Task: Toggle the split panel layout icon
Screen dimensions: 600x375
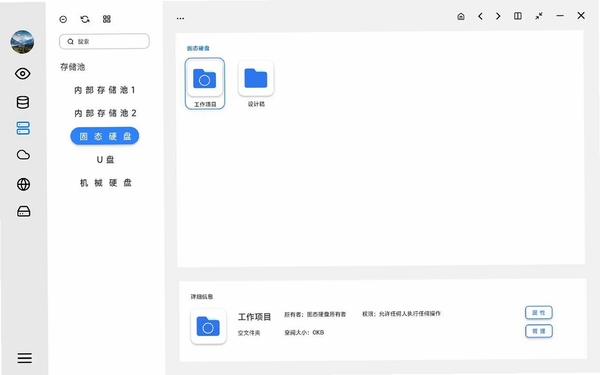Action: click(518, 16)
